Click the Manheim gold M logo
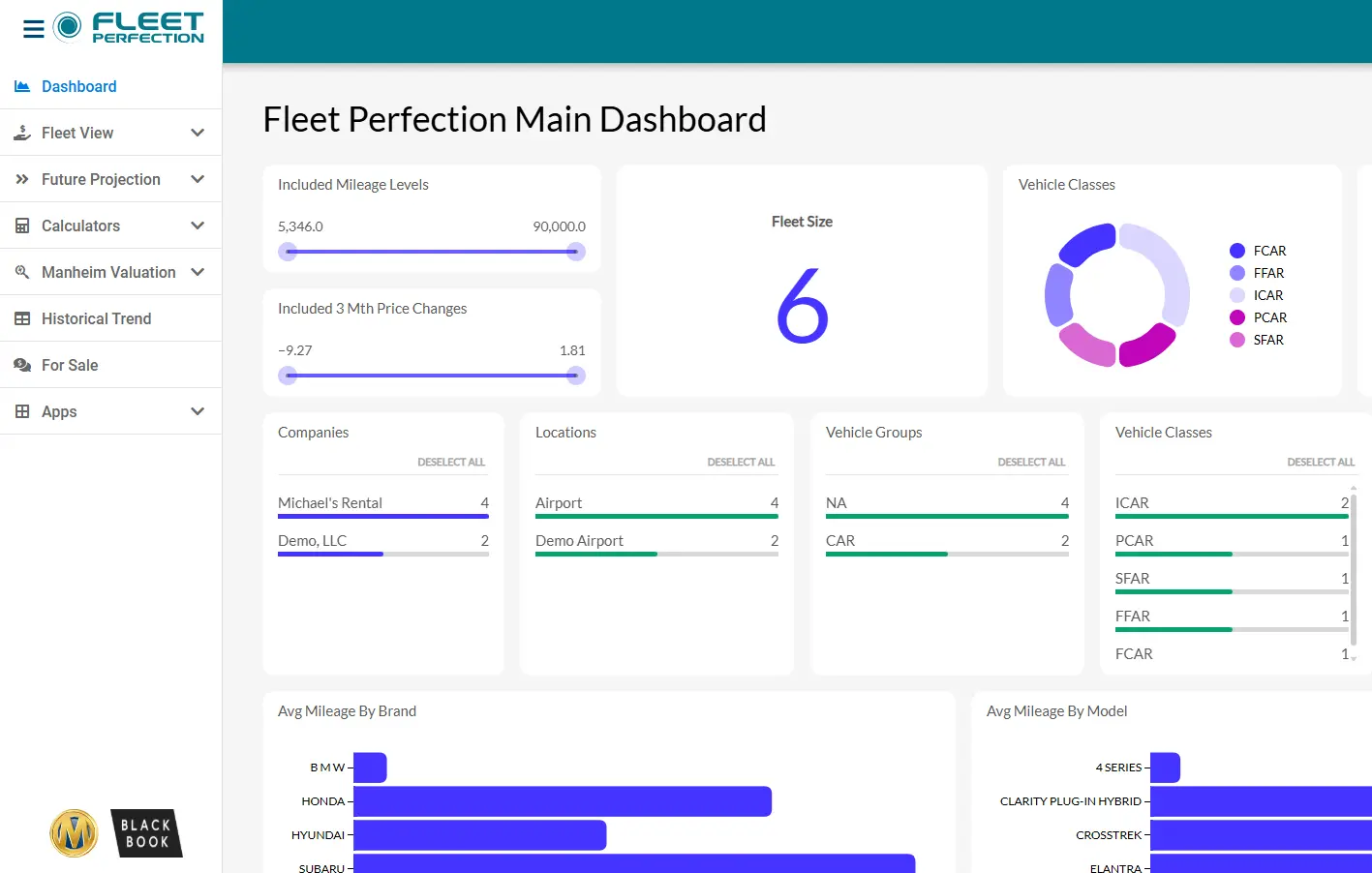The width and height of the screenshot is (1372, 873). (x=75, y=833)
